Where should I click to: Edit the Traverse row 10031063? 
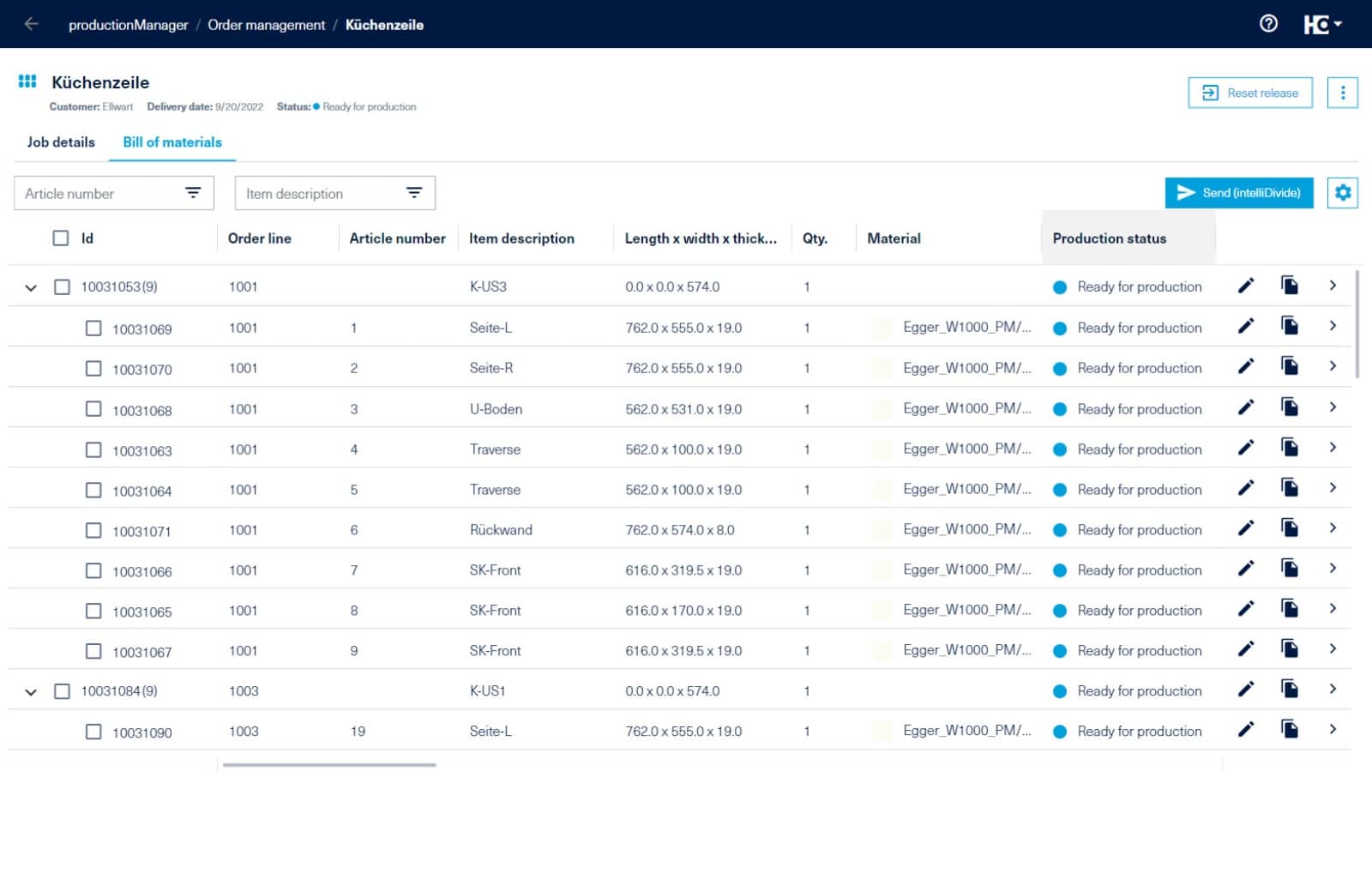1246,448
